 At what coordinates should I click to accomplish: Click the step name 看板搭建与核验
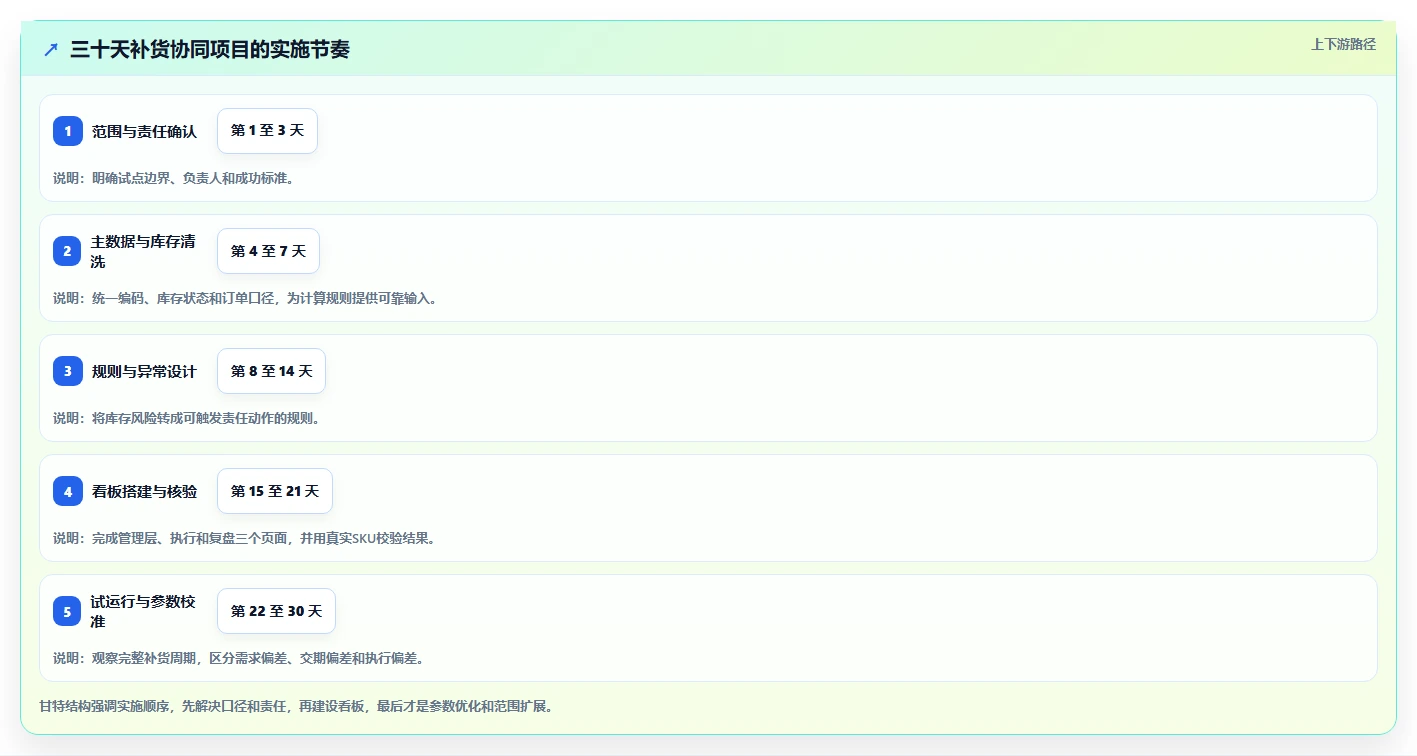144,491
